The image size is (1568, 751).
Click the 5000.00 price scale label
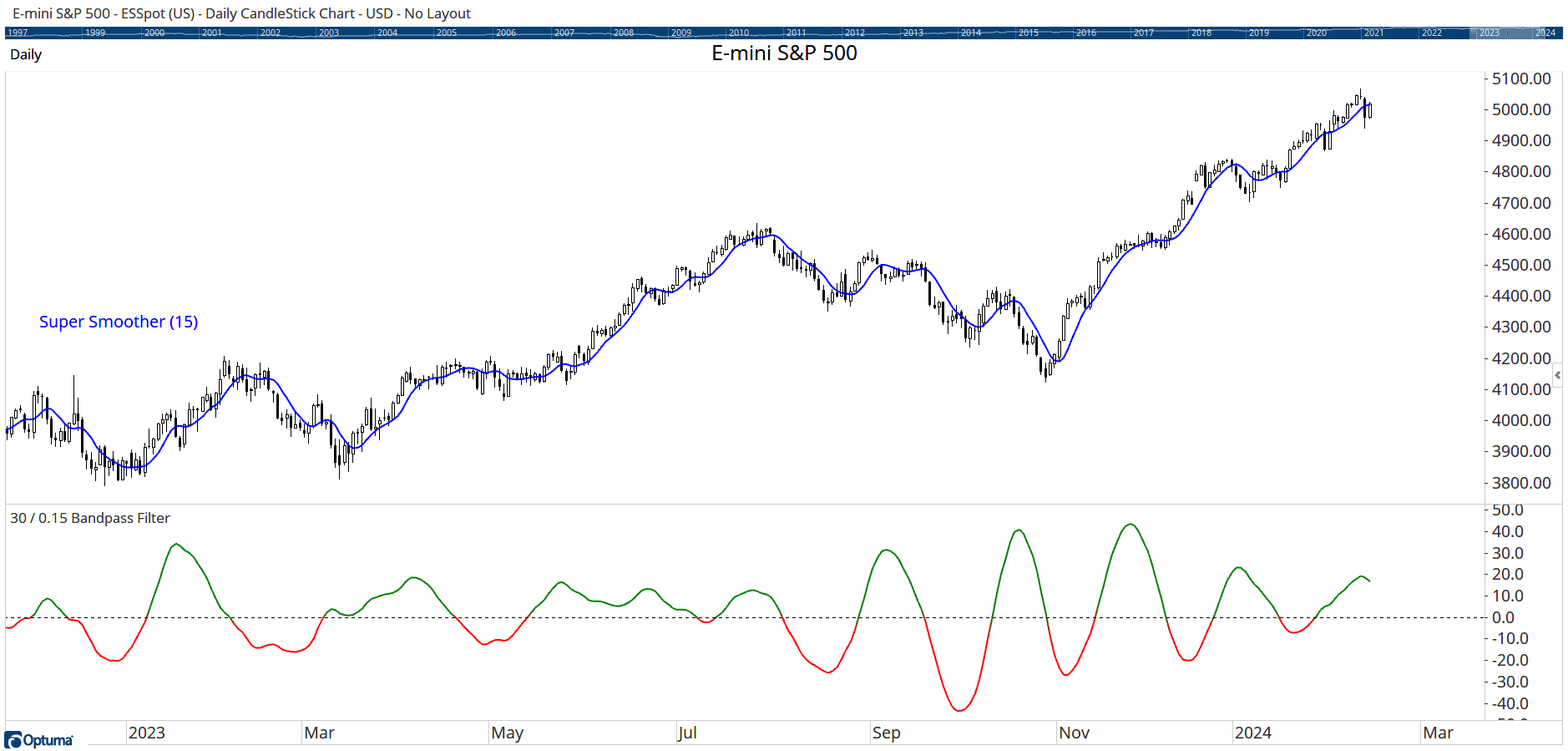[x=1521, y=109]
